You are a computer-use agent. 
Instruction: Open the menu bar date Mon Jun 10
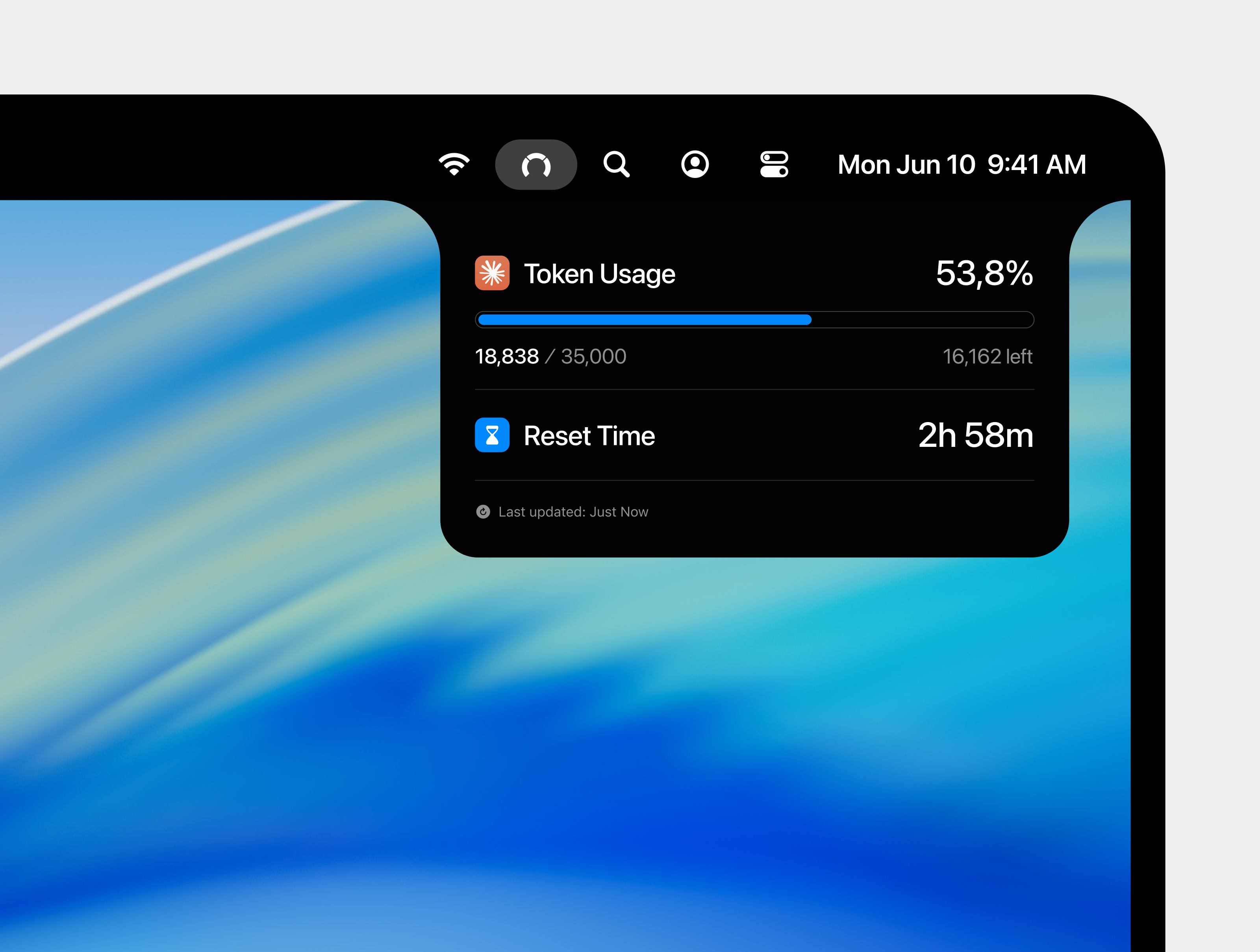click(x=906, y=165)
